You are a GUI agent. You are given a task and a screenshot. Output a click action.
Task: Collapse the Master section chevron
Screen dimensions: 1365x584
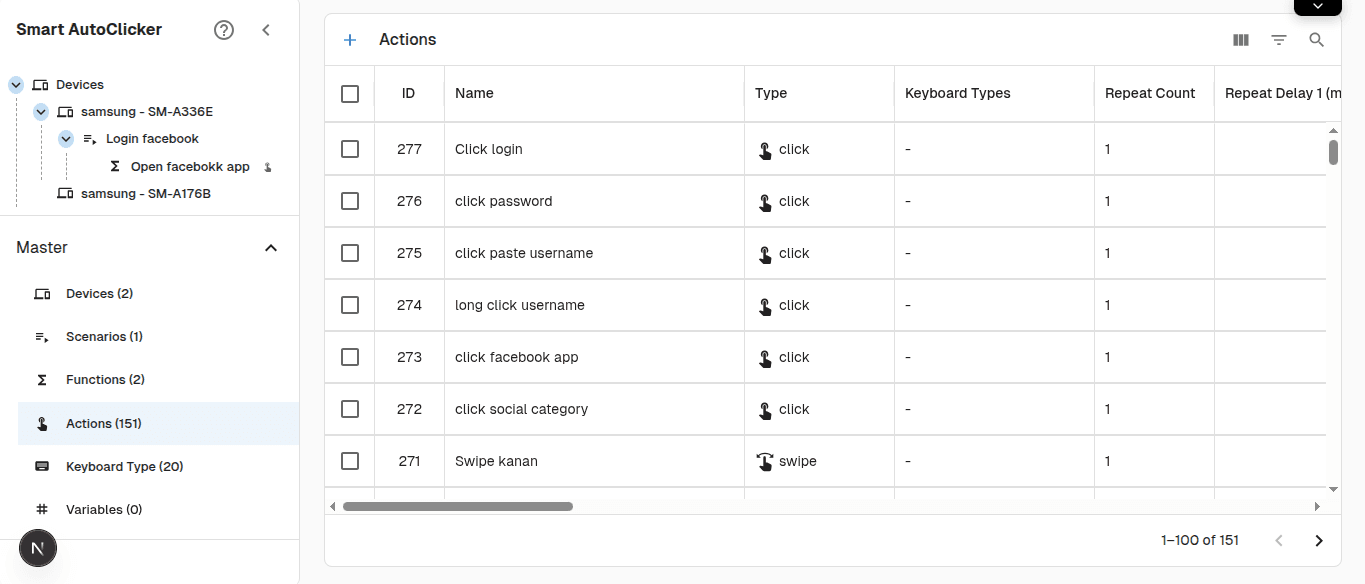pyautogui.click(x=270, y=248)
